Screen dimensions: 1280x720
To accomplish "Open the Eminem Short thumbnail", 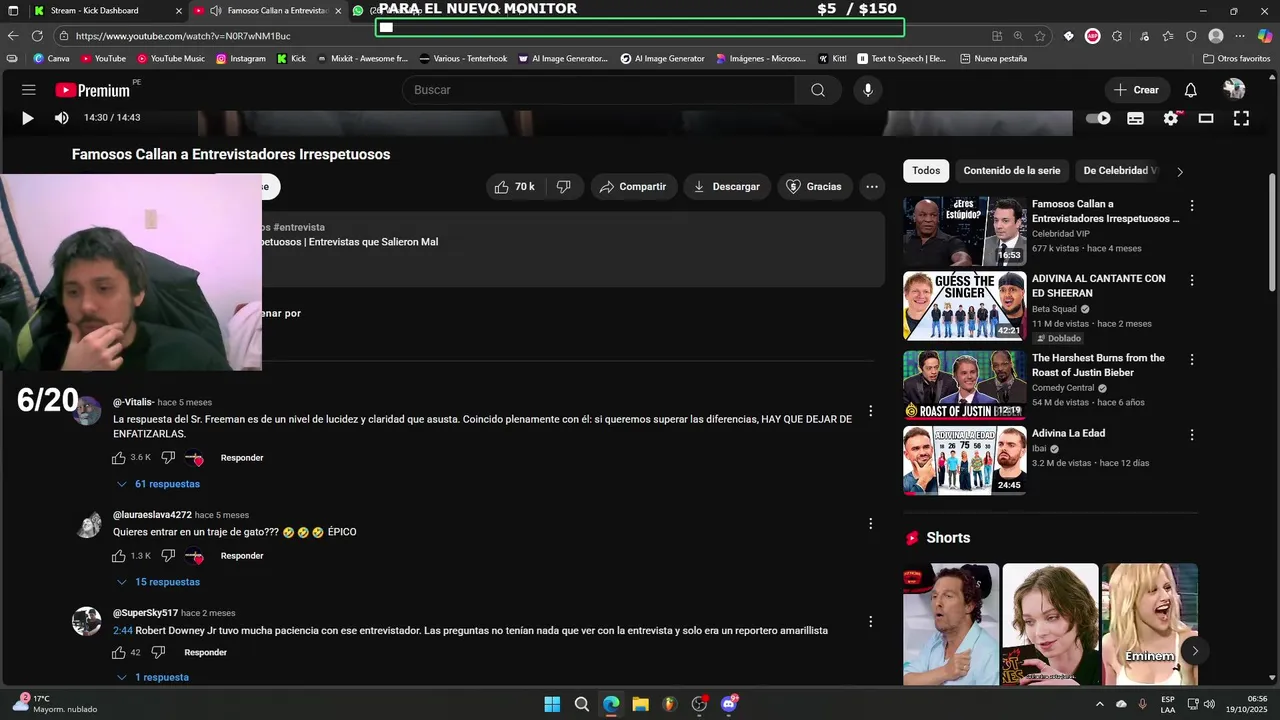I will point(1150,624).
